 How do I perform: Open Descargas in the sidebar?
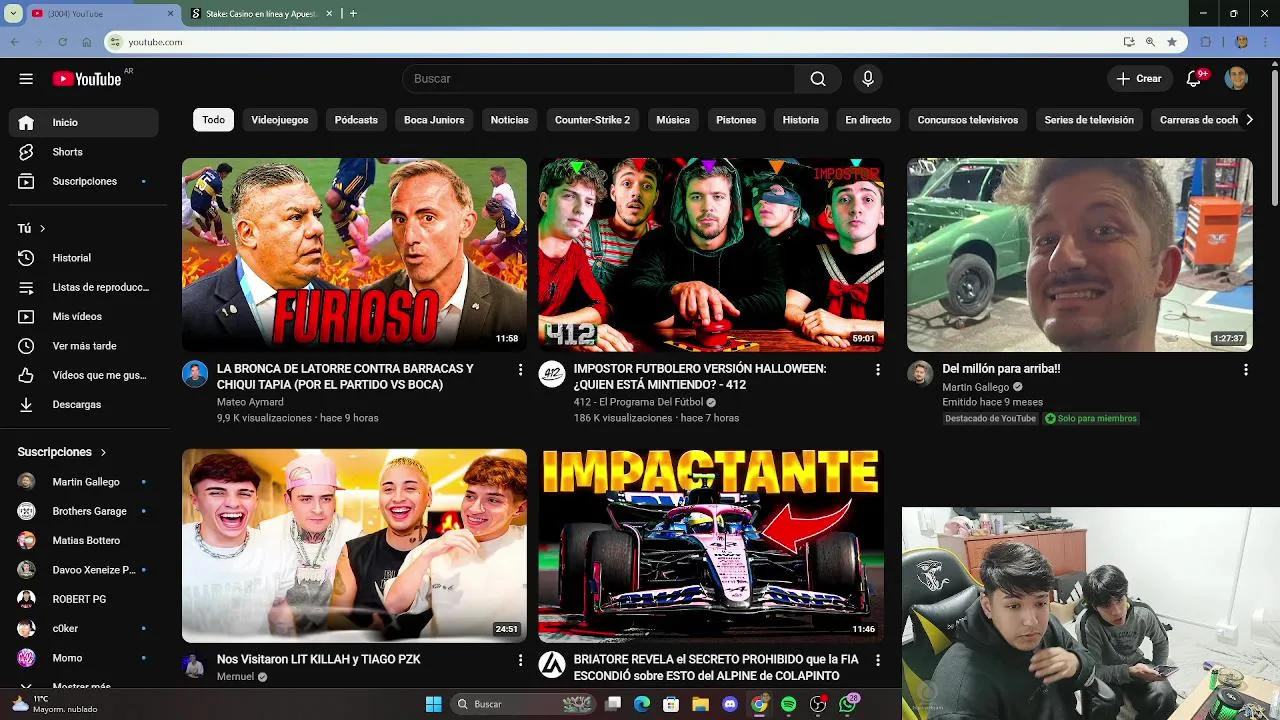(83, 404)
